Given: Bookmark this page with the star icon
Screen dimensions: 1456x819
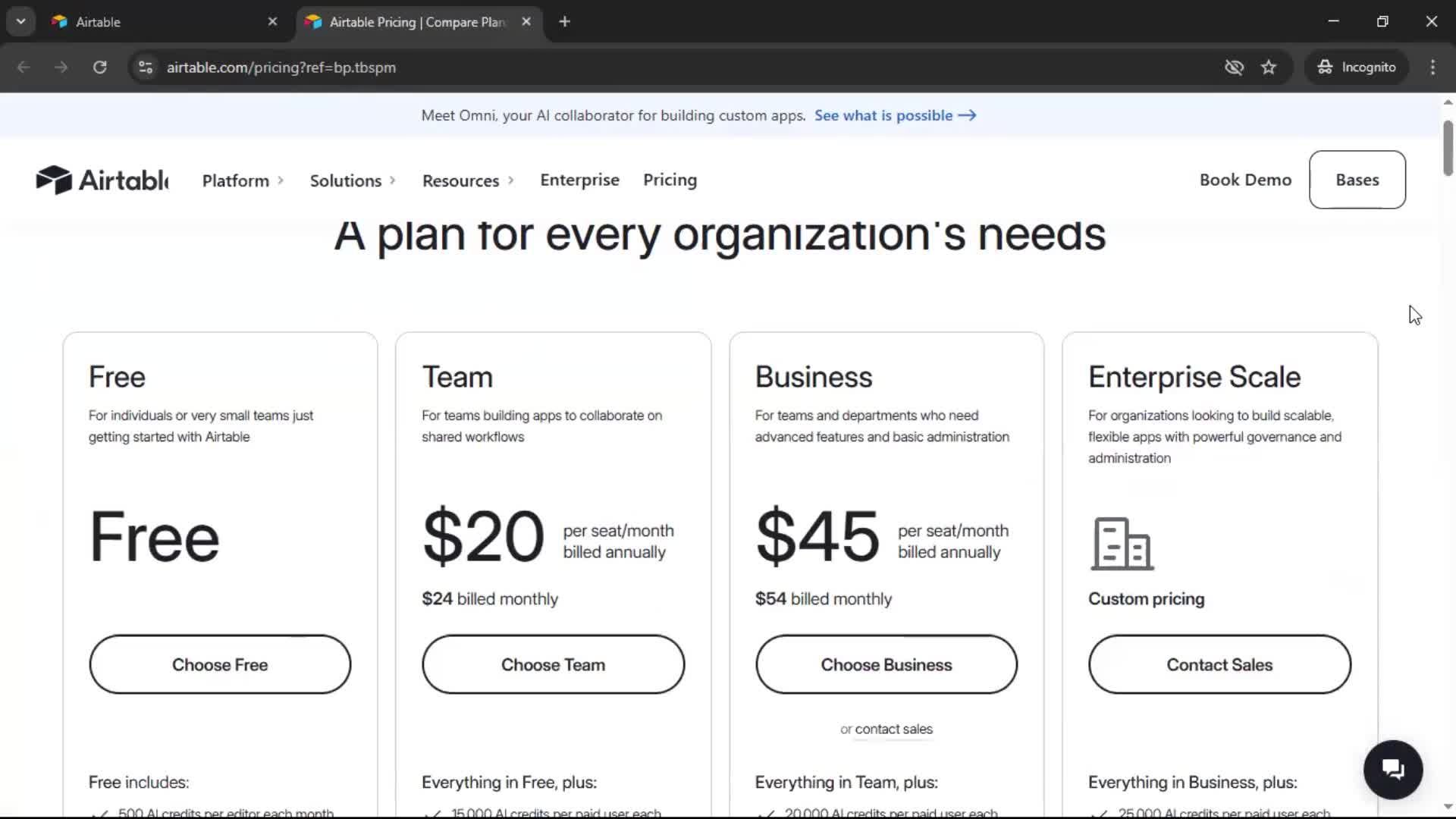Looking at the screenshot, I should click(1269, 67).
